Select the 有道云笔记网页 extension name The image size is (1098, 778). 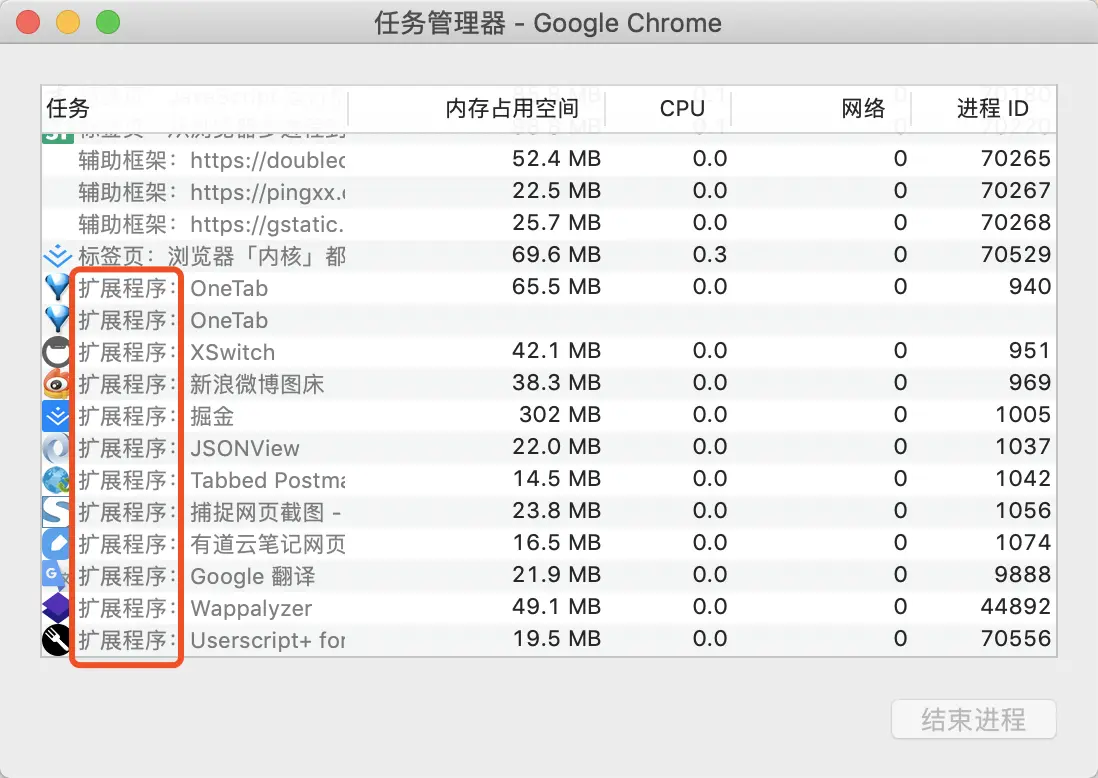pyautogui.click(x=268, y=545)
